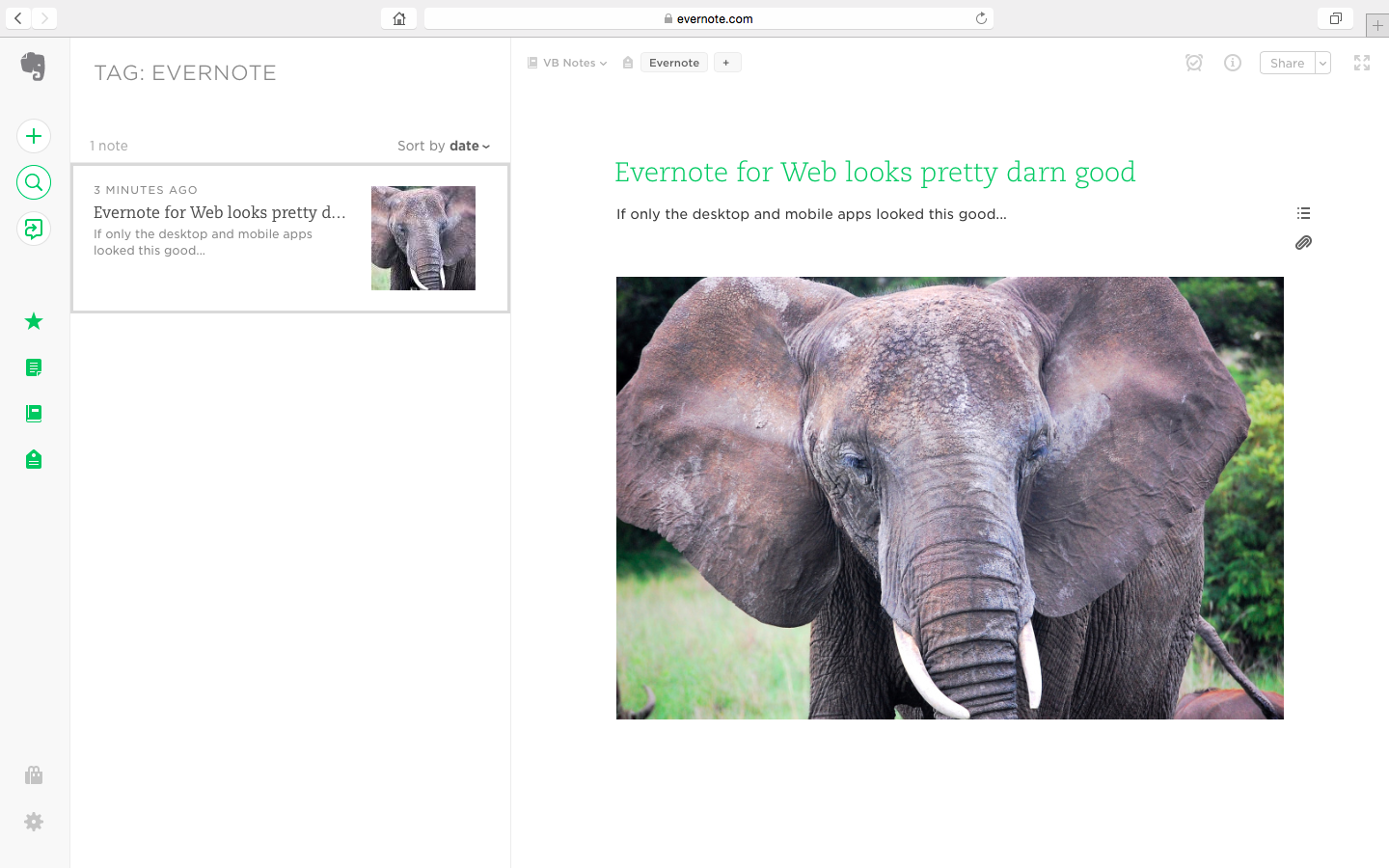The image size is (1389, 868).
Task: Click the Evernote elephant logo
Action: tap(33, 67)
